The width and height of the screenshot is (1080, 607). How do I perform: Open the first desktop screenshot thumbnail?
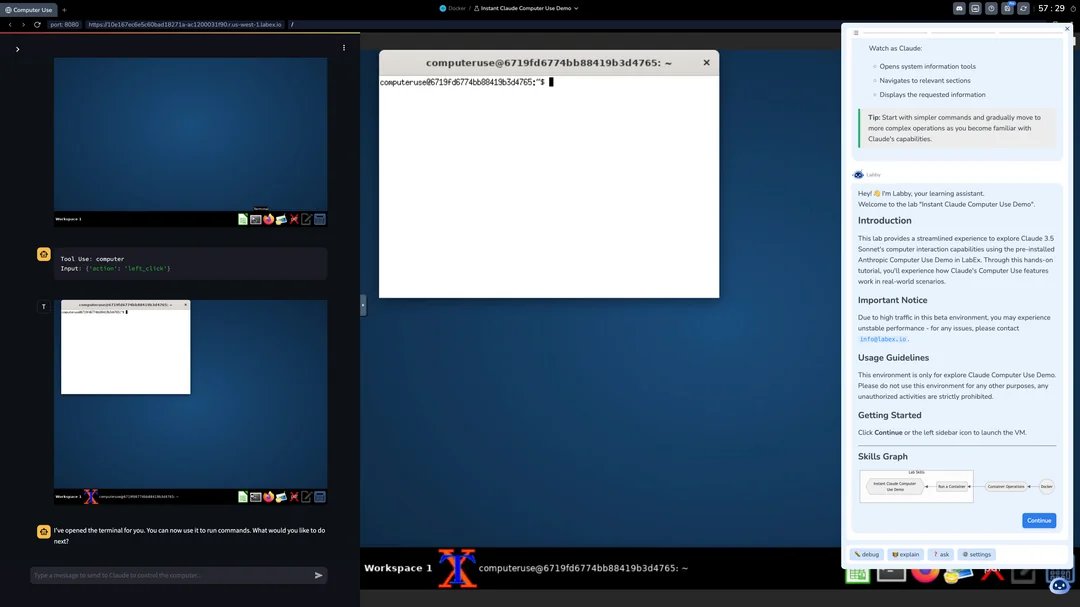191,142
